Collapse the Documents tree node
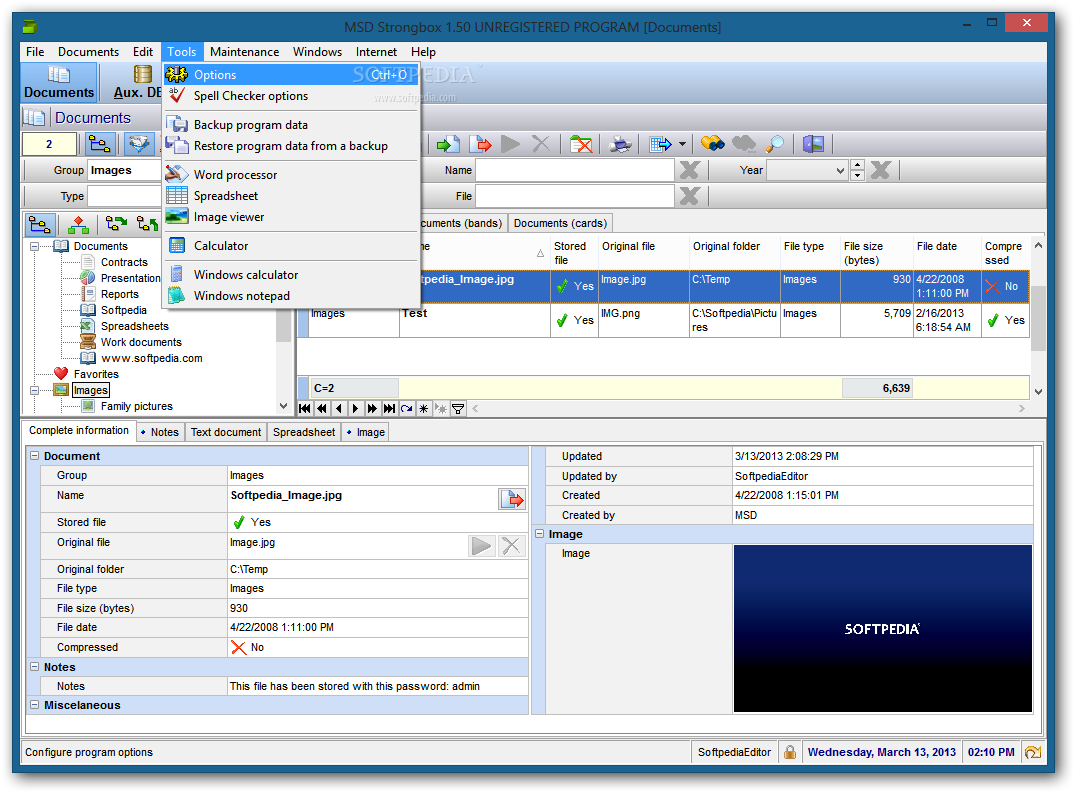 [34, 246]
